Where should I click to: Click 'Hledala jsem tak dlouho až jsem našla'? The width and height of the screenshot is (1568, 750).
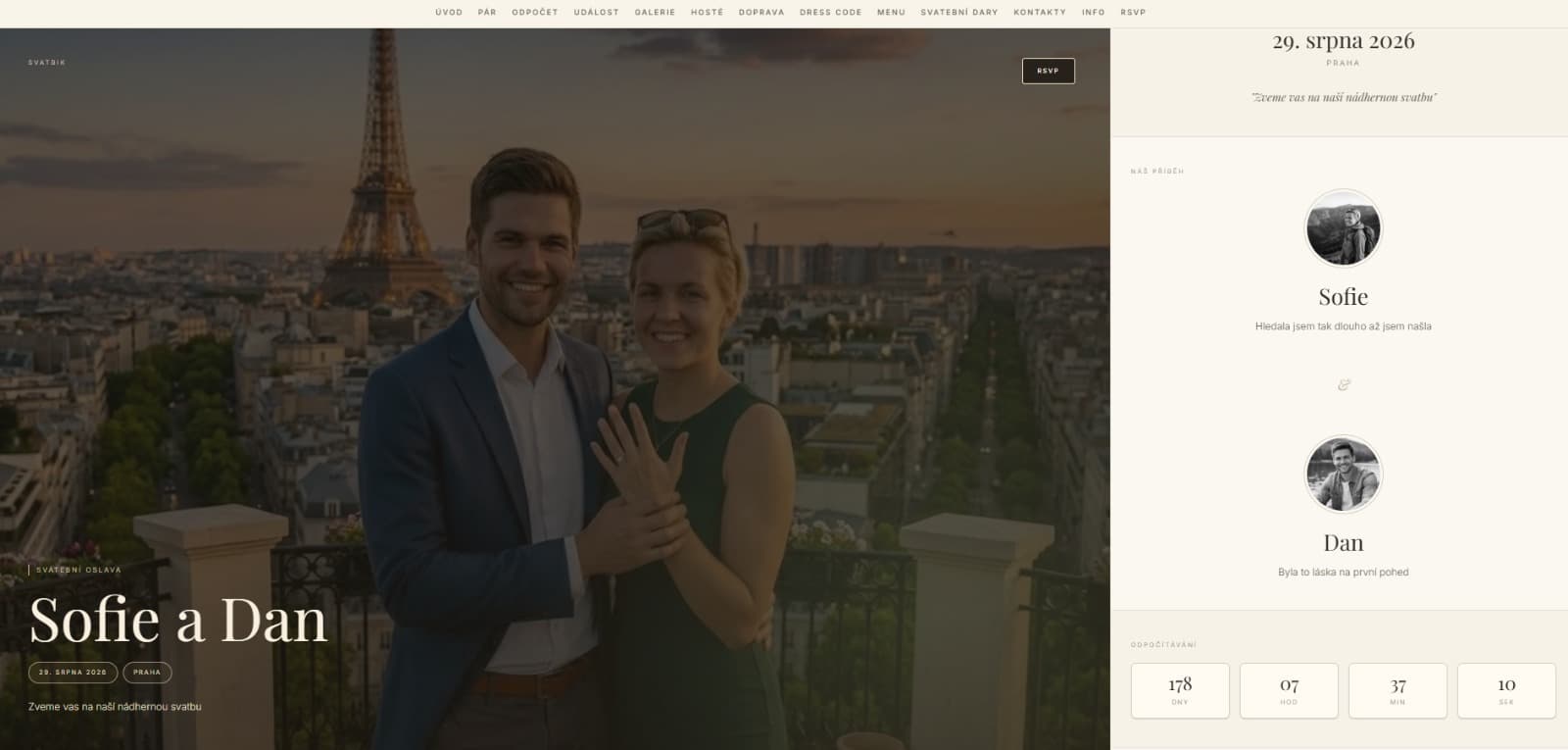[1344, 326]
